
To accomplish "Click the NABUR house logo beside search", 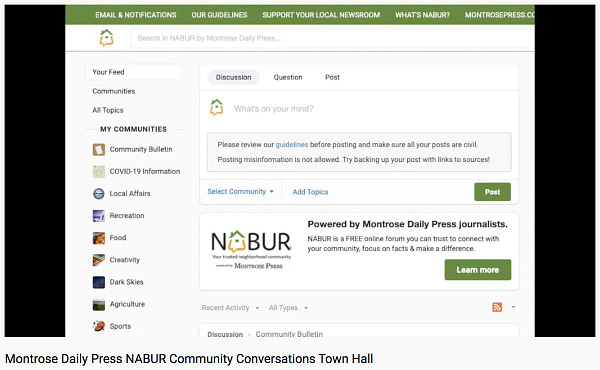I will pyautogui.click(x=106, y=38).
